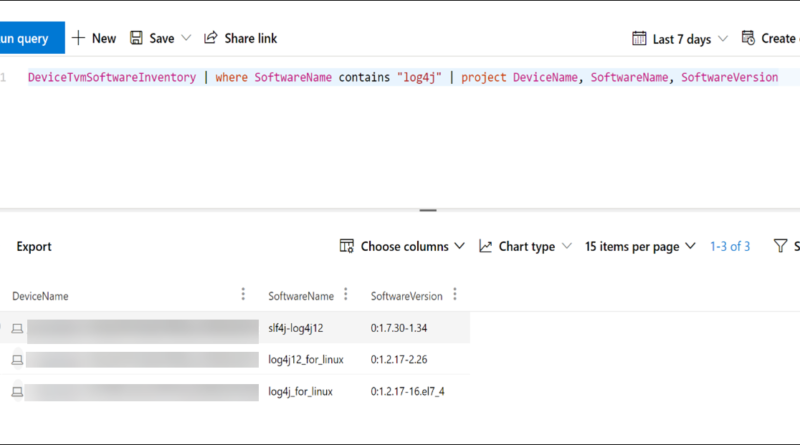The height and width of the screenshot is (445, 800).
Task: Click the filter funnel icon
Action: point(780,246)
